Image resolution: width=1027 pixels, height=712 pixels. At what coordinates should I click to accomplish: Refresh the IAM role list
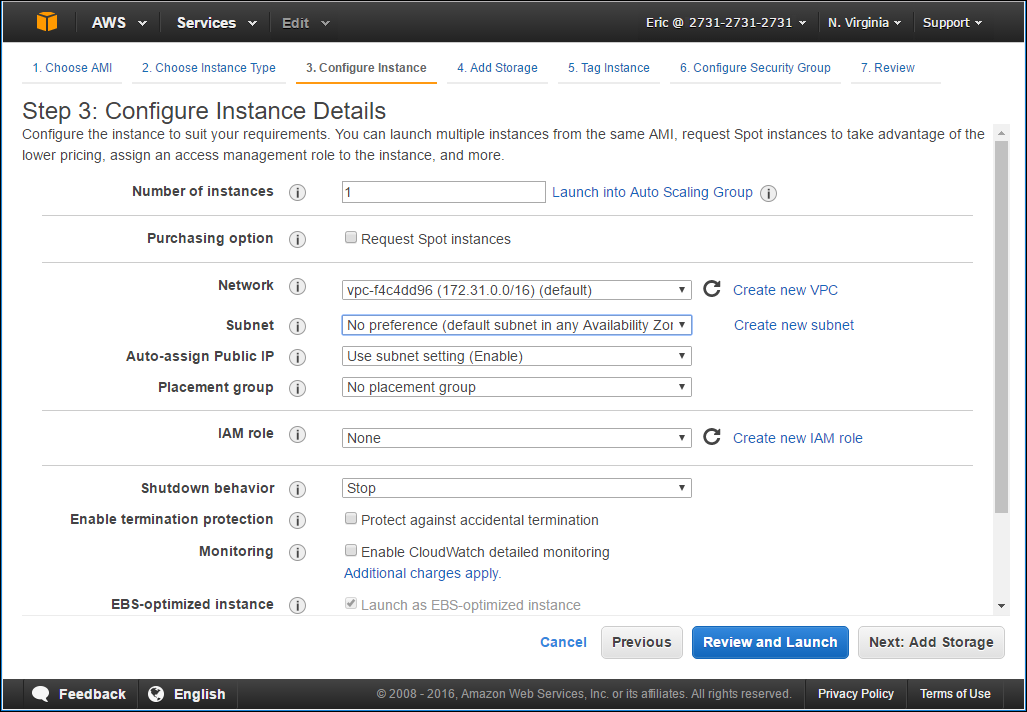pyautogui.click(x=712, y=437)
